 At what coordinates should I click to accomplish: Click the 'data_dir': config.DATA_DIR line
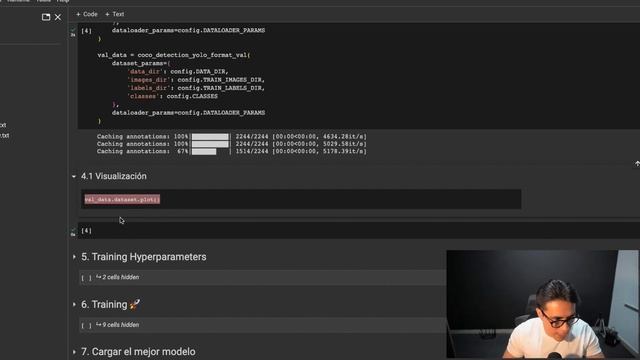(177, 71)
